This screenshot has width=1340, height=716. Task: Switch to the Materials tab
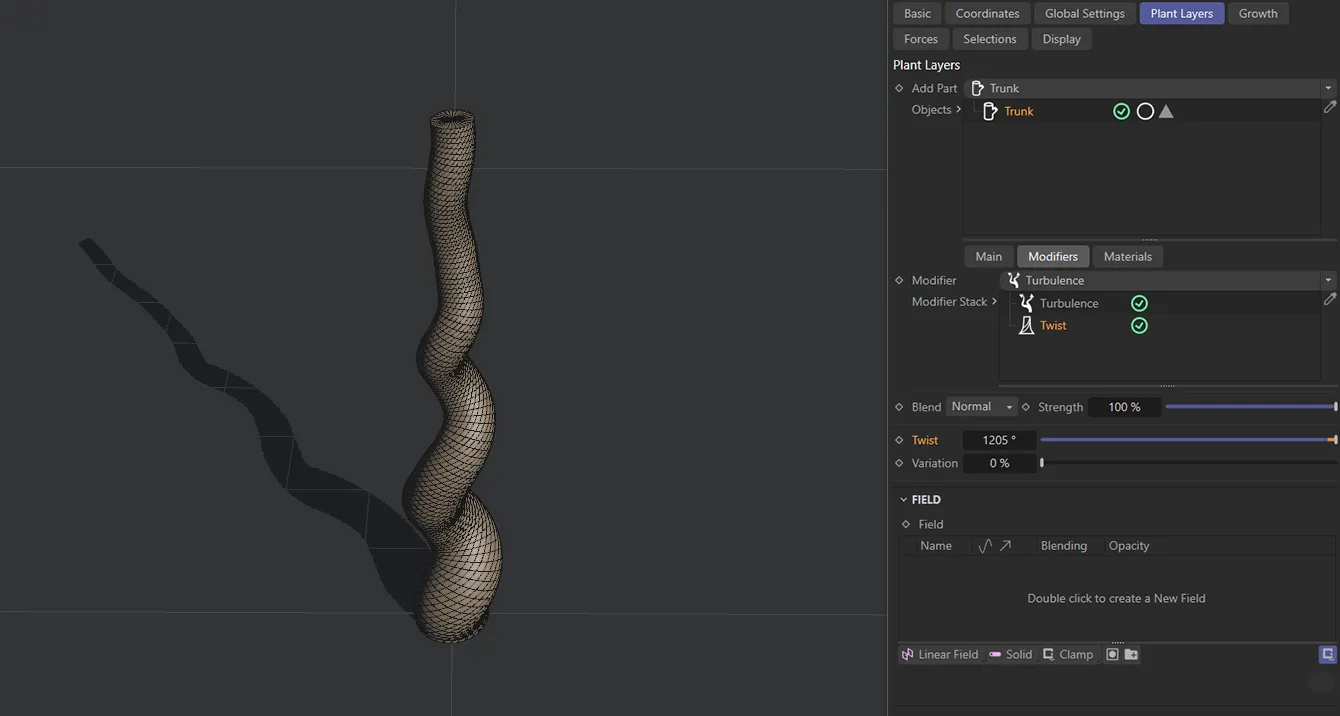pyautogui.click(x=1128, y=256)
